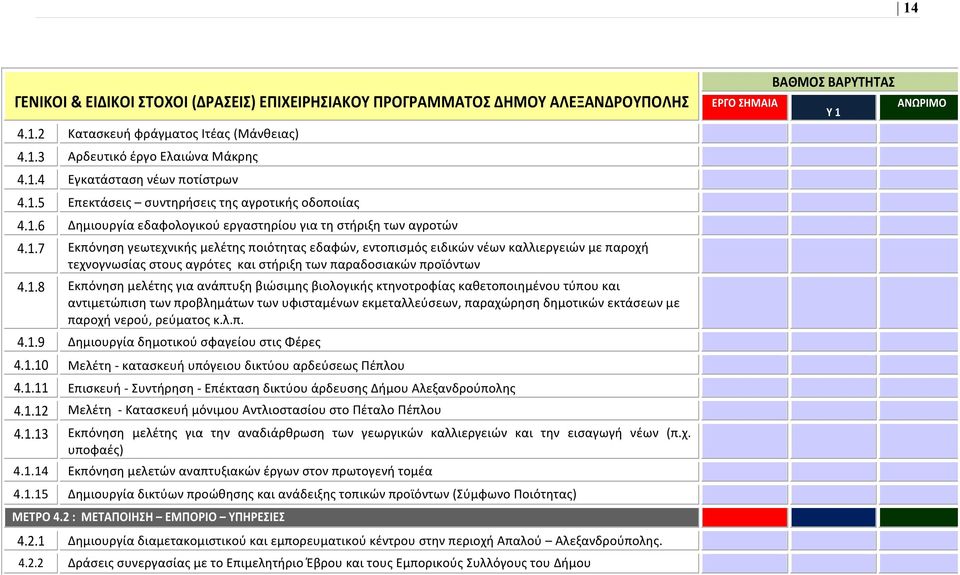
Task: Select row number 4.1.2
Action: coord(31,133)
